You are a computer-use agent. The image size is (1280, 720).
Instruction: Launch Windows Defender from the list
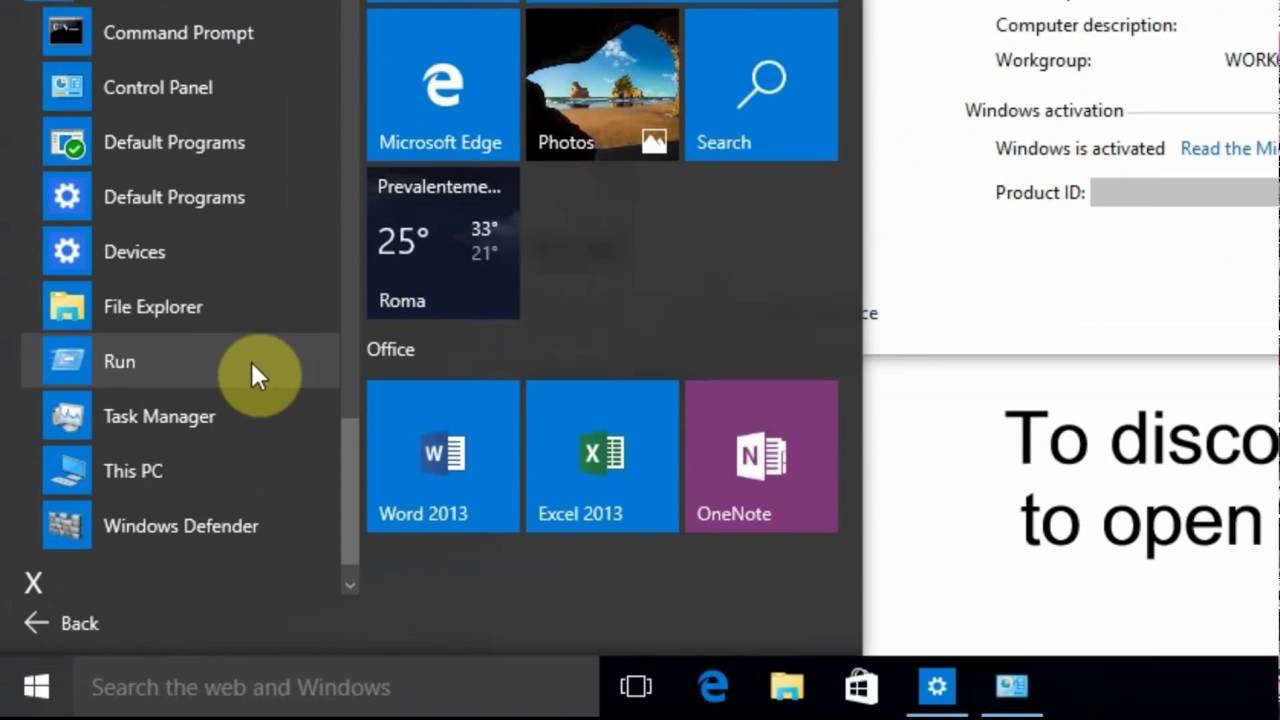180,526
